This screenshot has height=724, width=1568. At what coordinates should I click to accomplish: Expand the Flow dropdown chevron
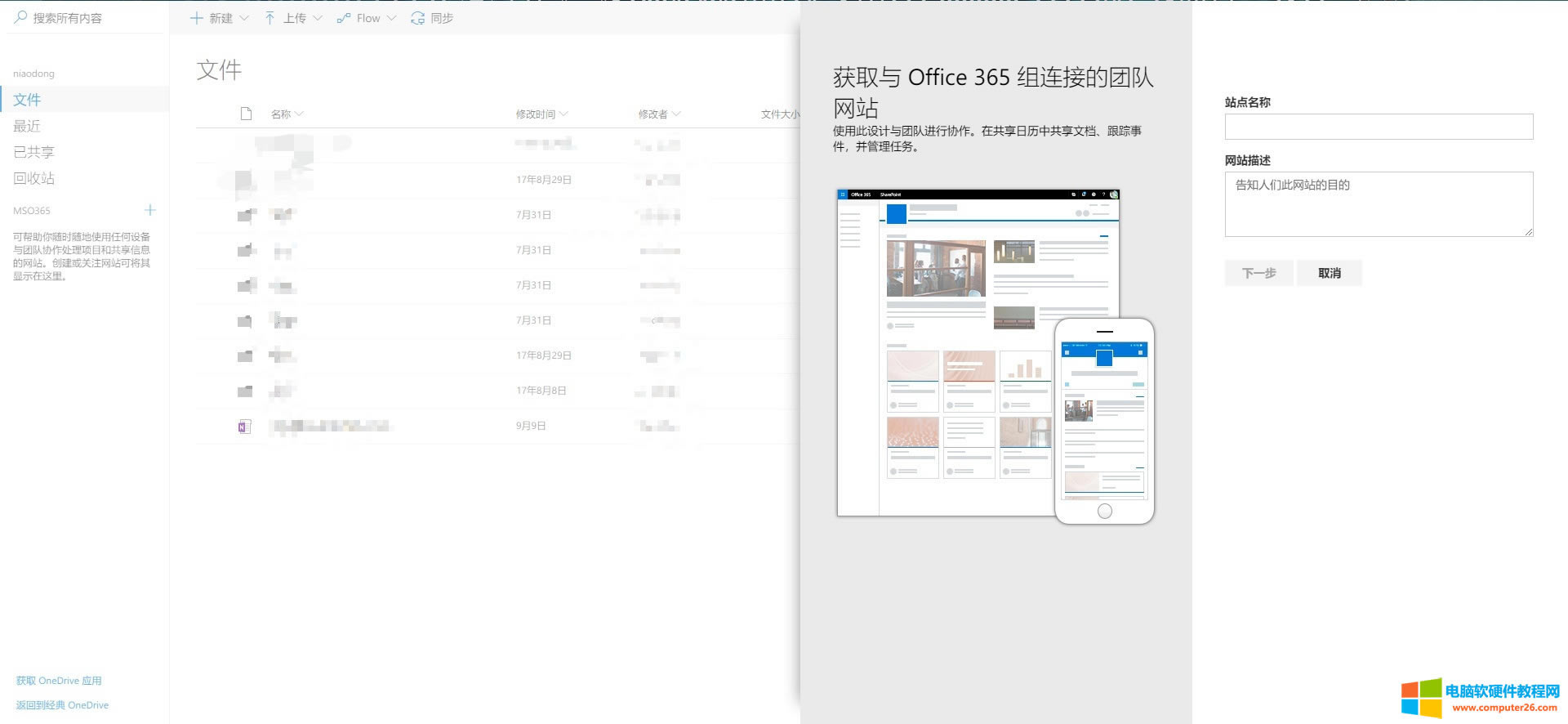click(392, 18)
